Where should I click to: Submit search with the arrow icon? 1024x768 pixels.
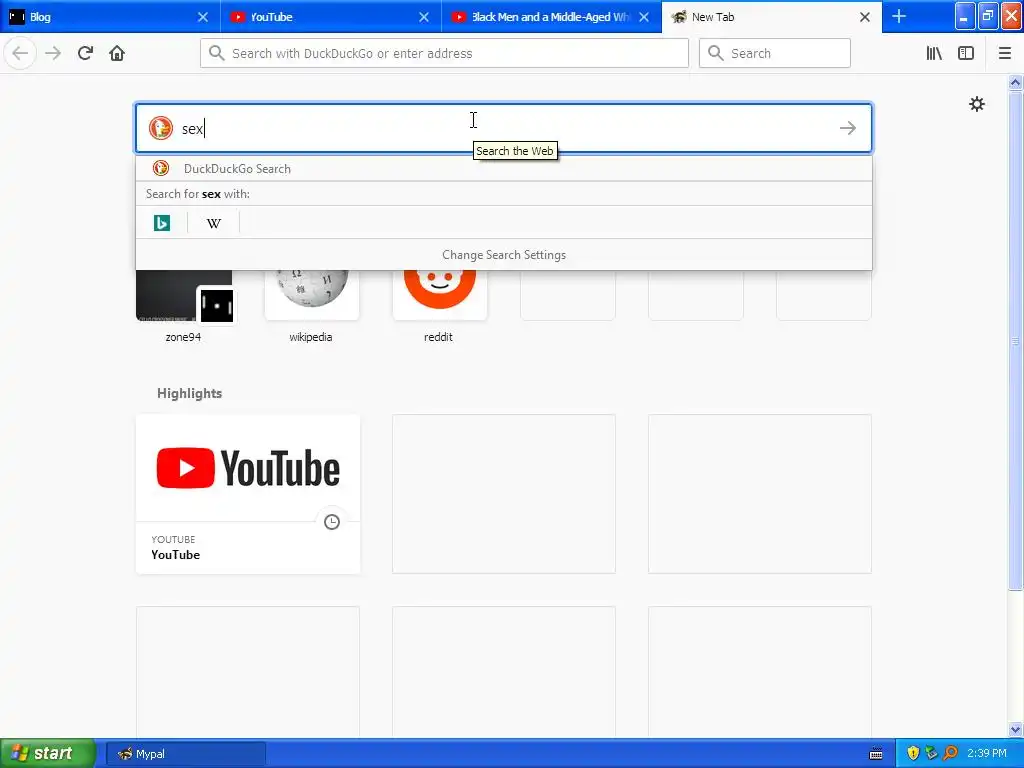pos(848,128)
